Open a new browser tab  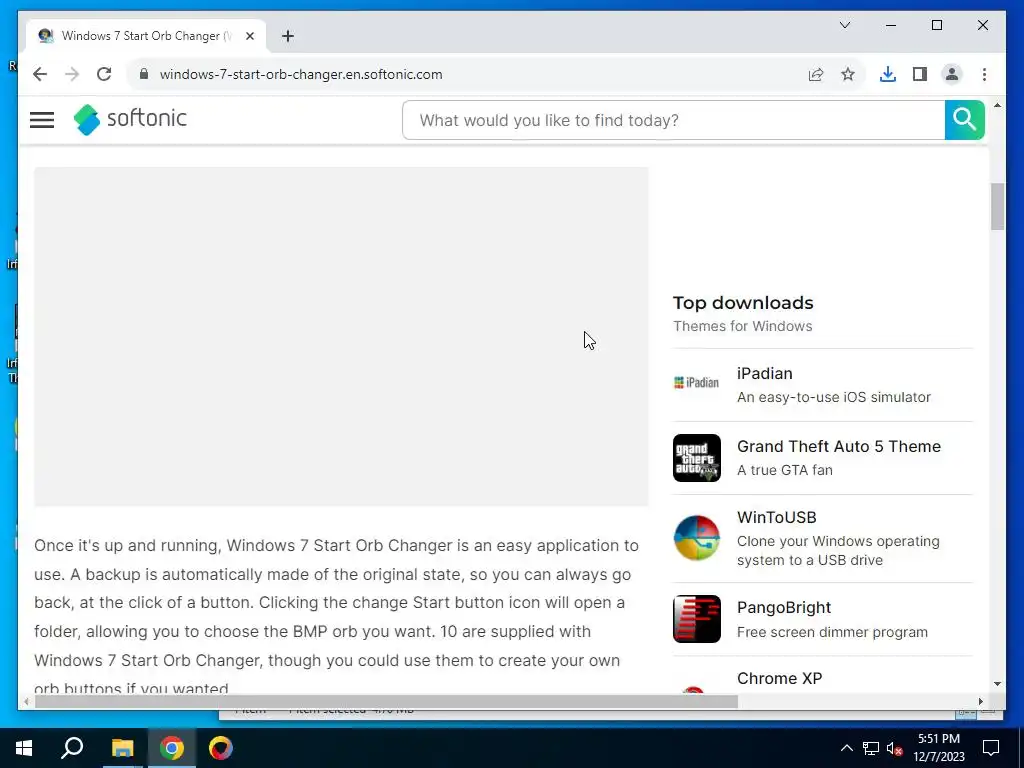pyautogui.click(x=288, y=36)
